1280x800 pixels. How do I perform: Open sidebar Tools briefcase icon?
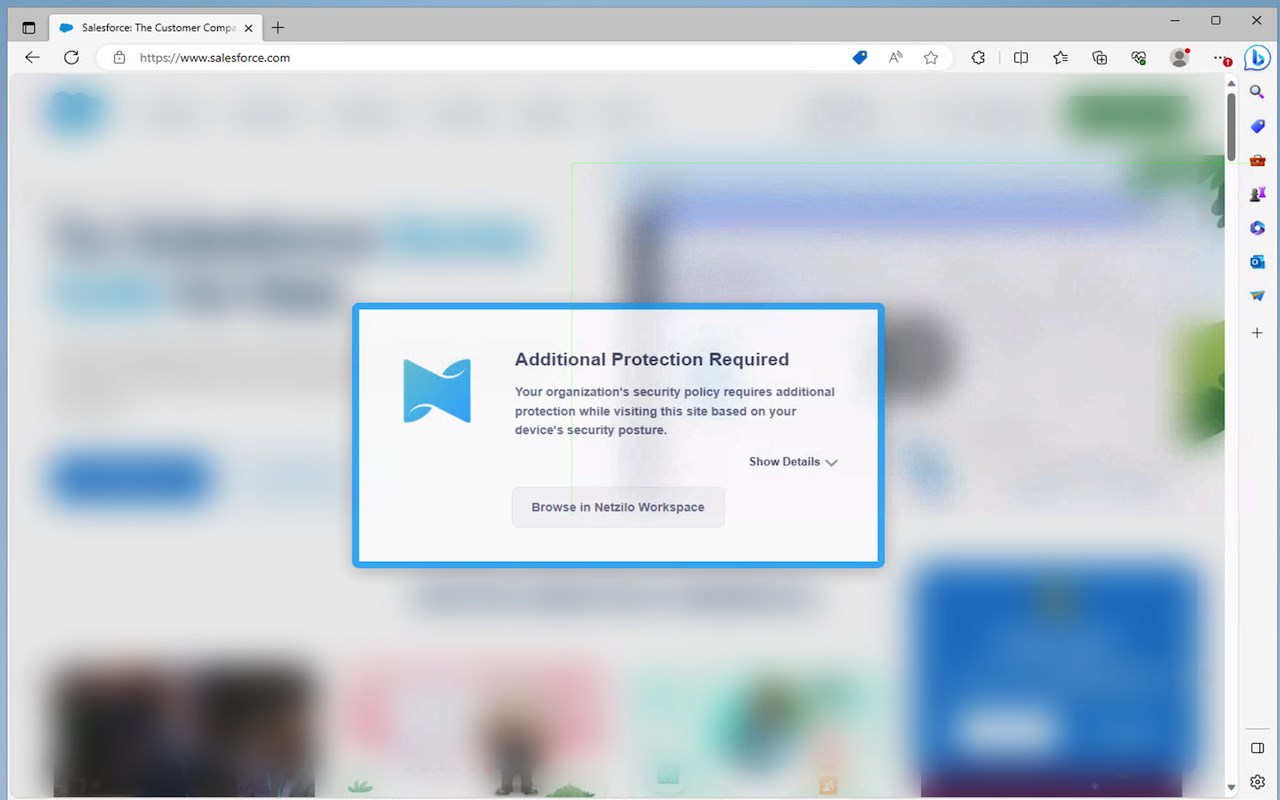pyautogui.click(x=1257, y=160)
